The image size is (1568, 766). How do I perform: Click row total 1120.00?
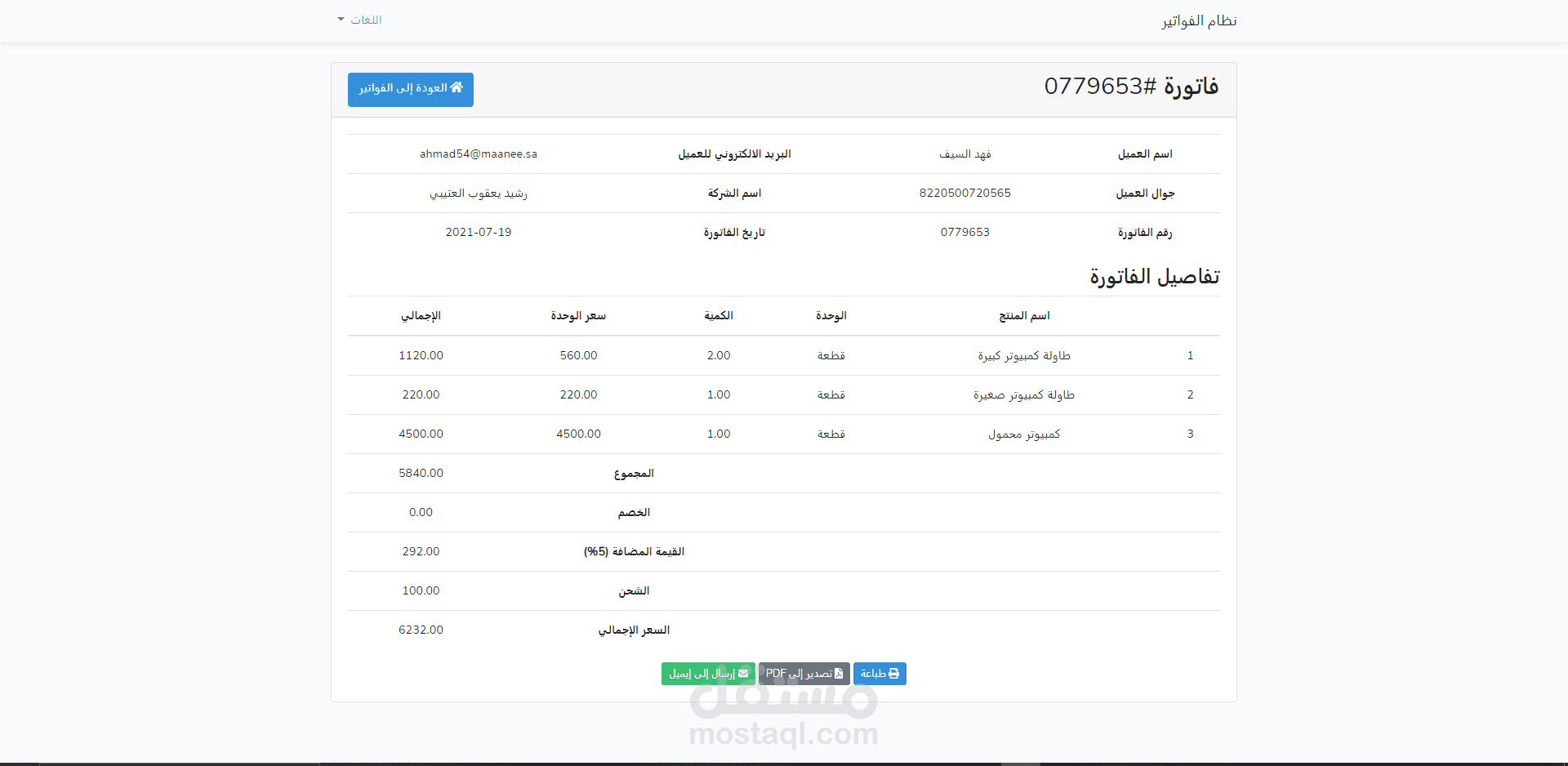421,355
